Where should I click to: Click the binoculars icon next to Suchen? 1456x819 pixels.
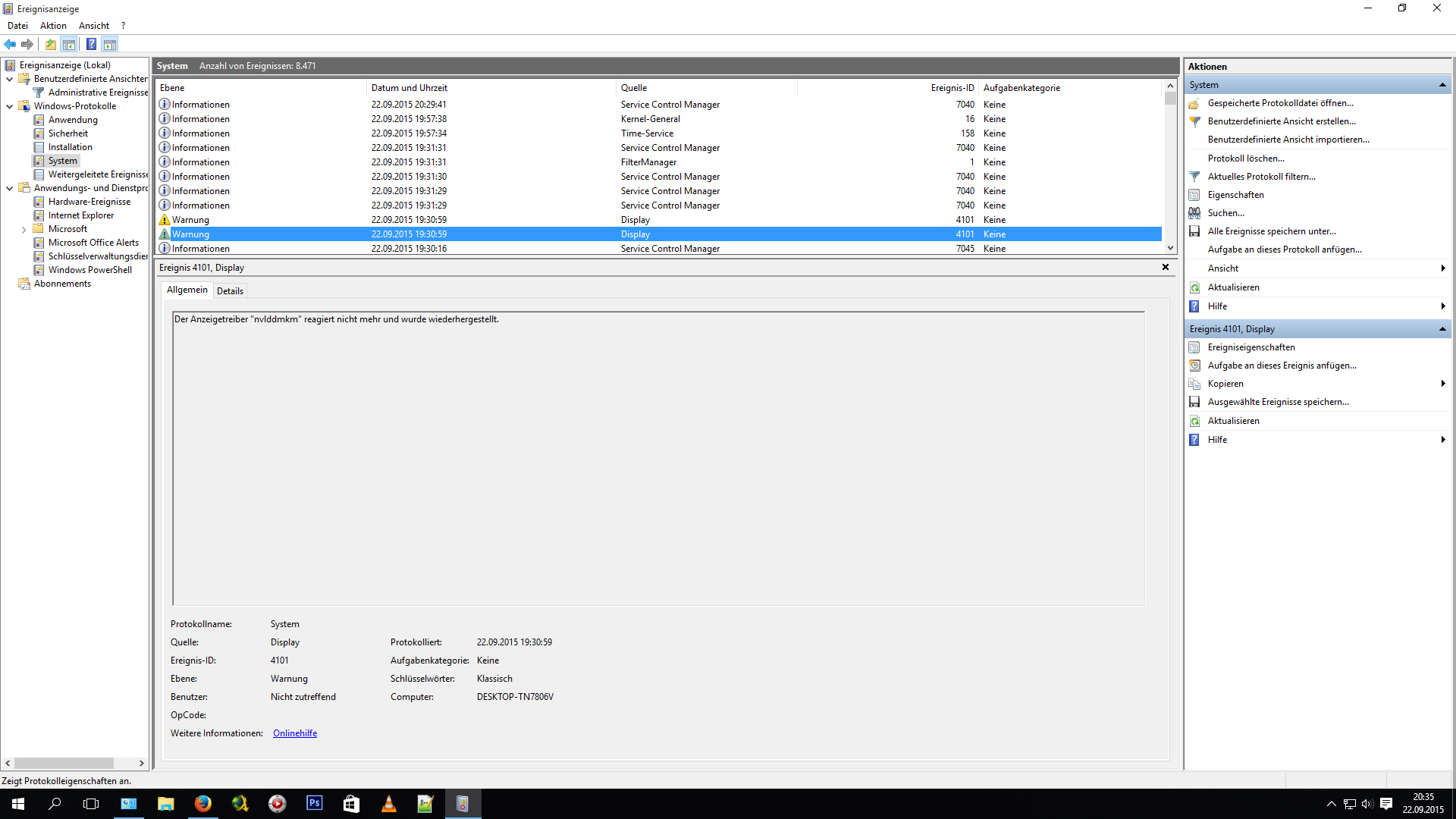[x=1194, y=213]
